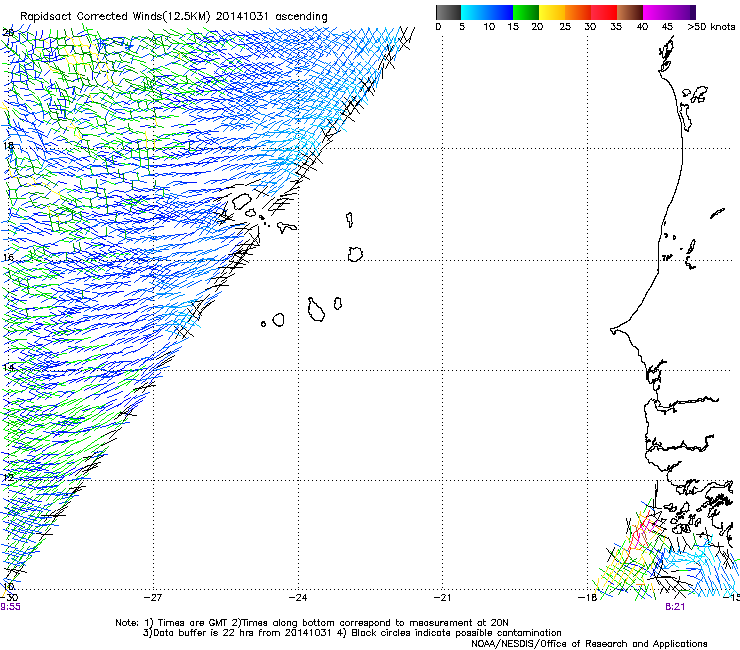Click the '16' latitude axis label
The height and width of the screenshot is (650, 740).
pyautogui.click(x=8, y=258)
